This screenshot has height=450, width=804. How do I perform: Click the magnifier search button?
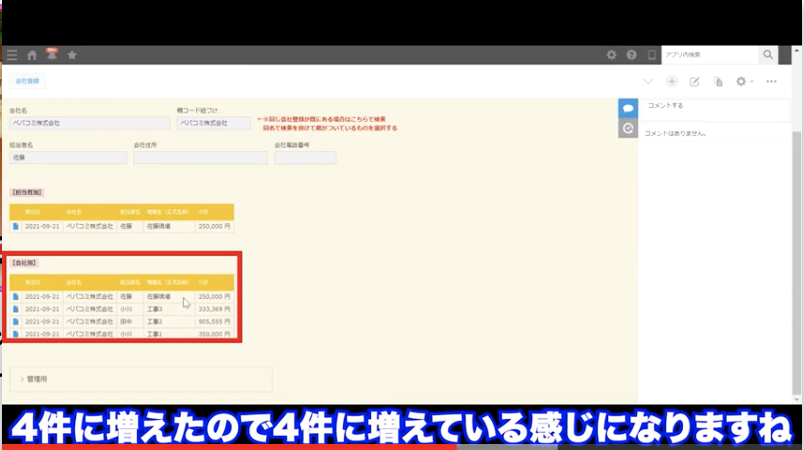pyautogui.click(x=767, y=55)
